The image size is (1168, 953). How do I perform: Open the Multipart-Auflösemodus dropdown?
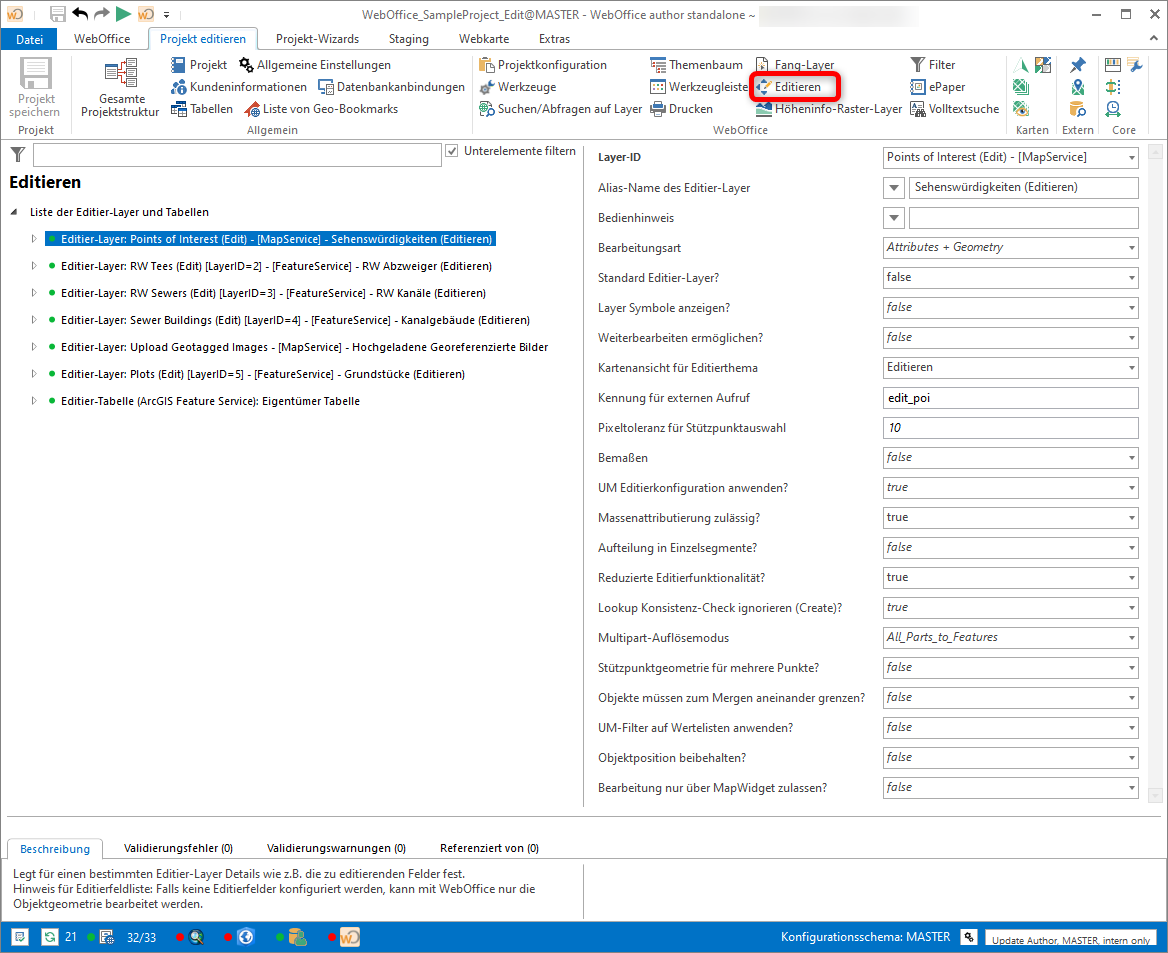coord(1130,637)
